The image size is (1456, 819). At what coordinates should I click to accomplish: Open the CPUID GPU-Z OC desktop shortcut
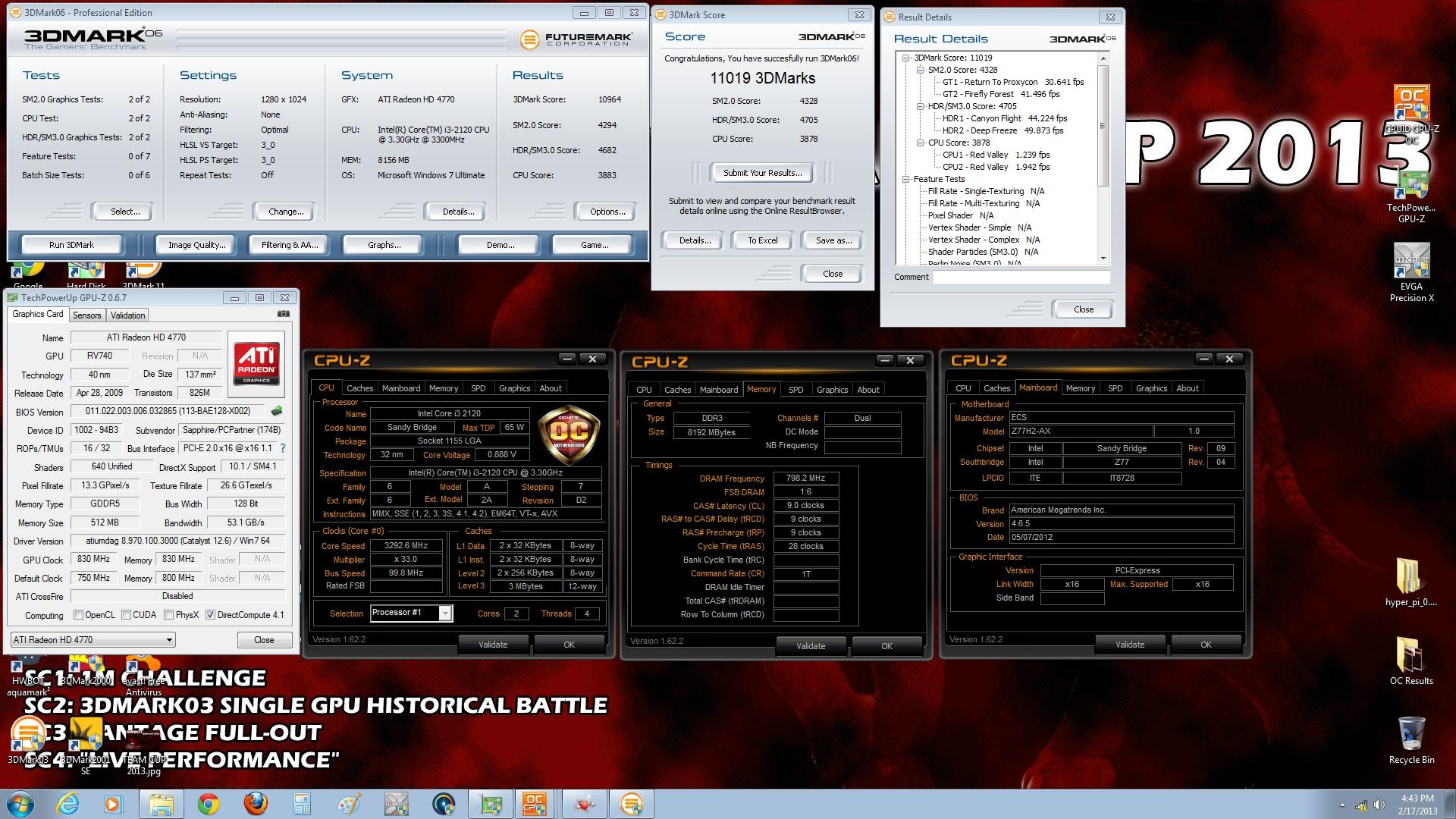tap(1411, 114)
